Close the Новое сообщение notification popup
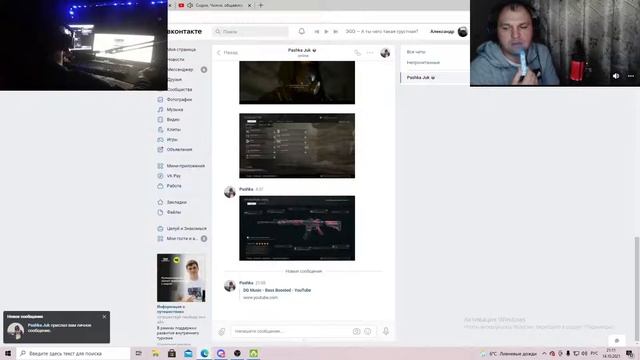The height and width of the screenshot is (360, 640). pos(104,317)
